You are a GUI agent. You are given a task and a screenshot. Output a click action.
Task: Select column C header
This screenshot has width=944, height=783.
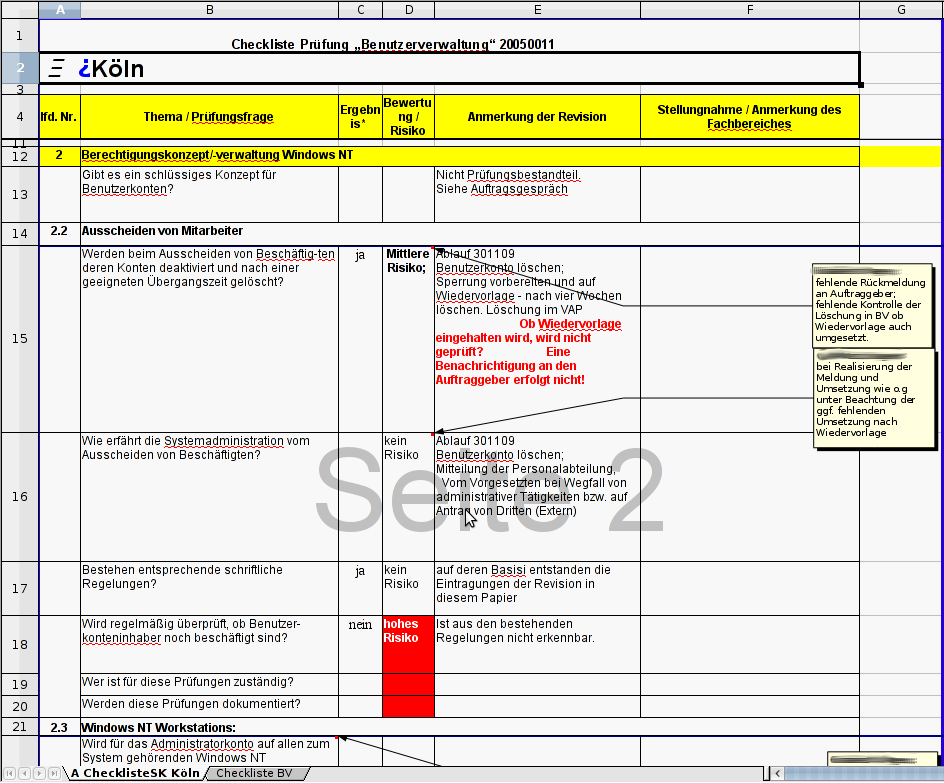361,10
